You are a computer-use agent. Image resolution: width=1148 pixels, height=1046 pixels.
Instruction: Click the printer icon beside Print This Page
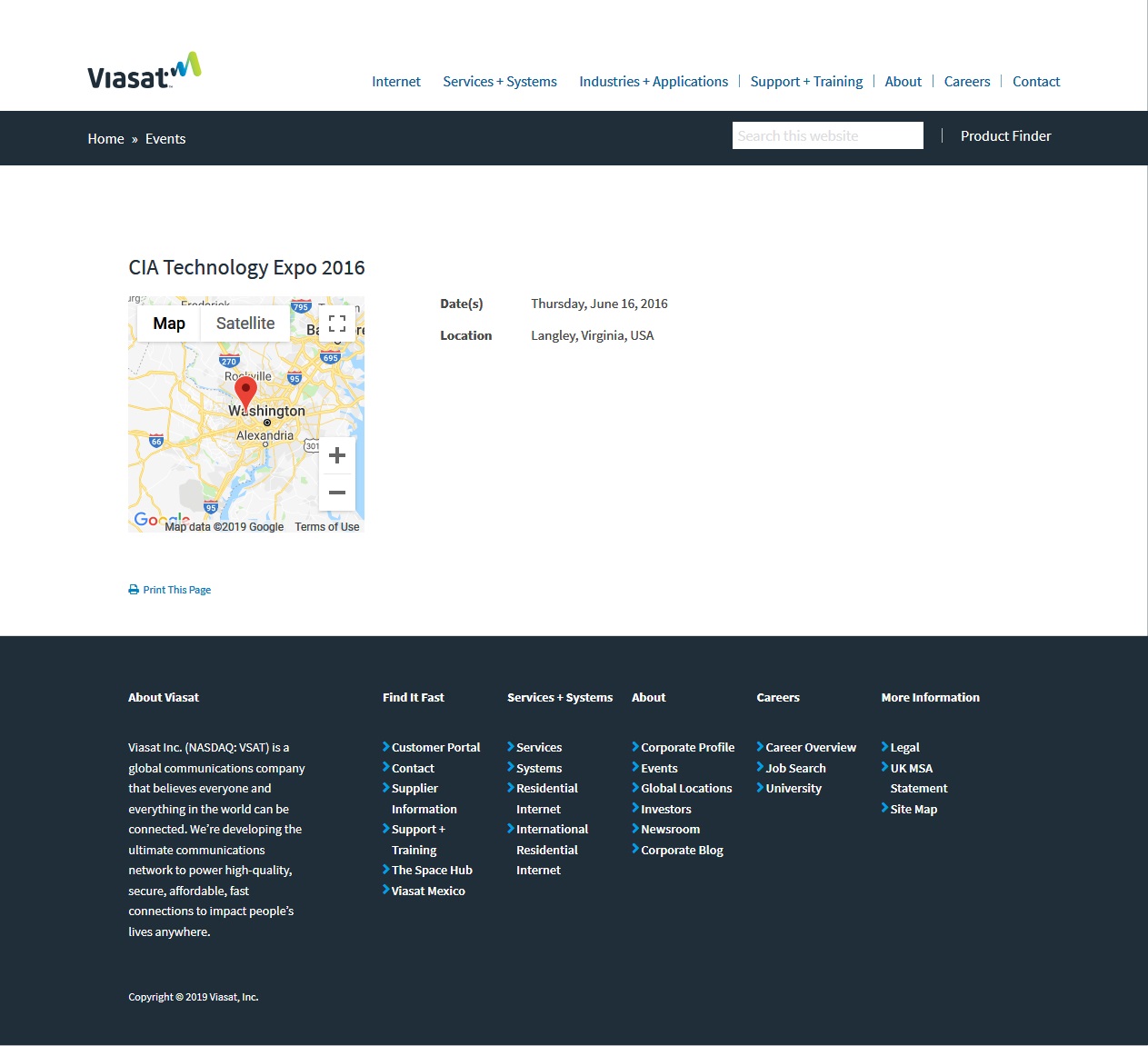[134, 590]
